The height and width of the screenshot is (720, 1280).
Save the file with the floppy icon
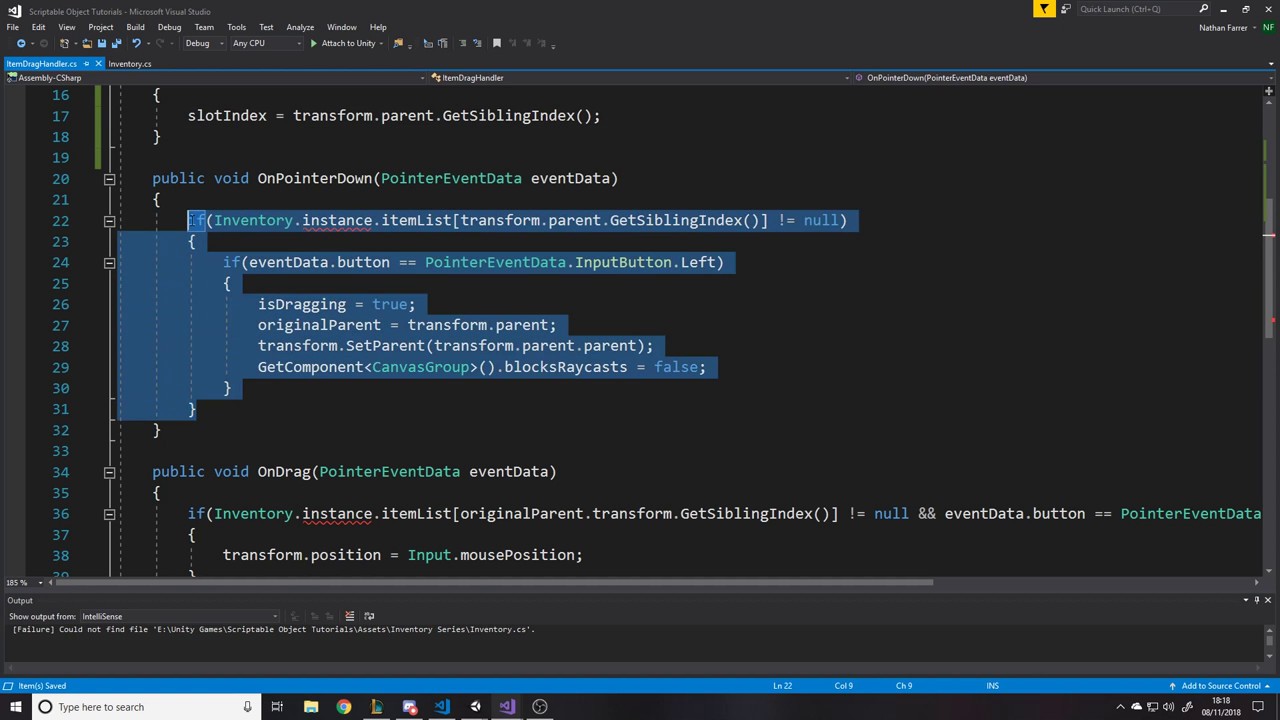(103, 43)
